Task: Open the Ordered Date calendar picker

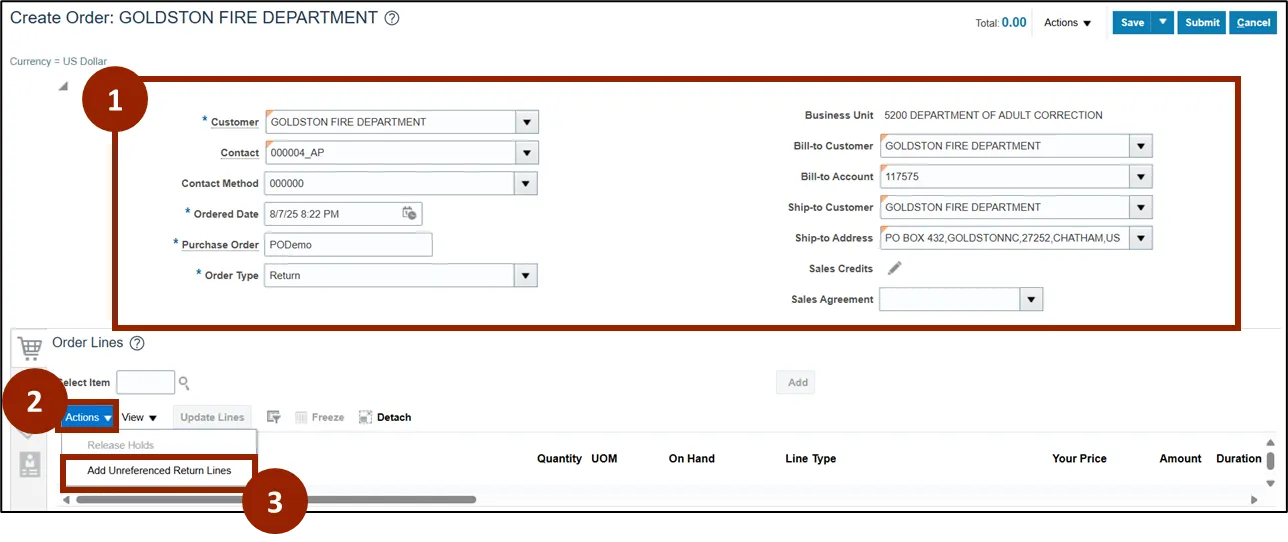Action: (x=409, y=213)
